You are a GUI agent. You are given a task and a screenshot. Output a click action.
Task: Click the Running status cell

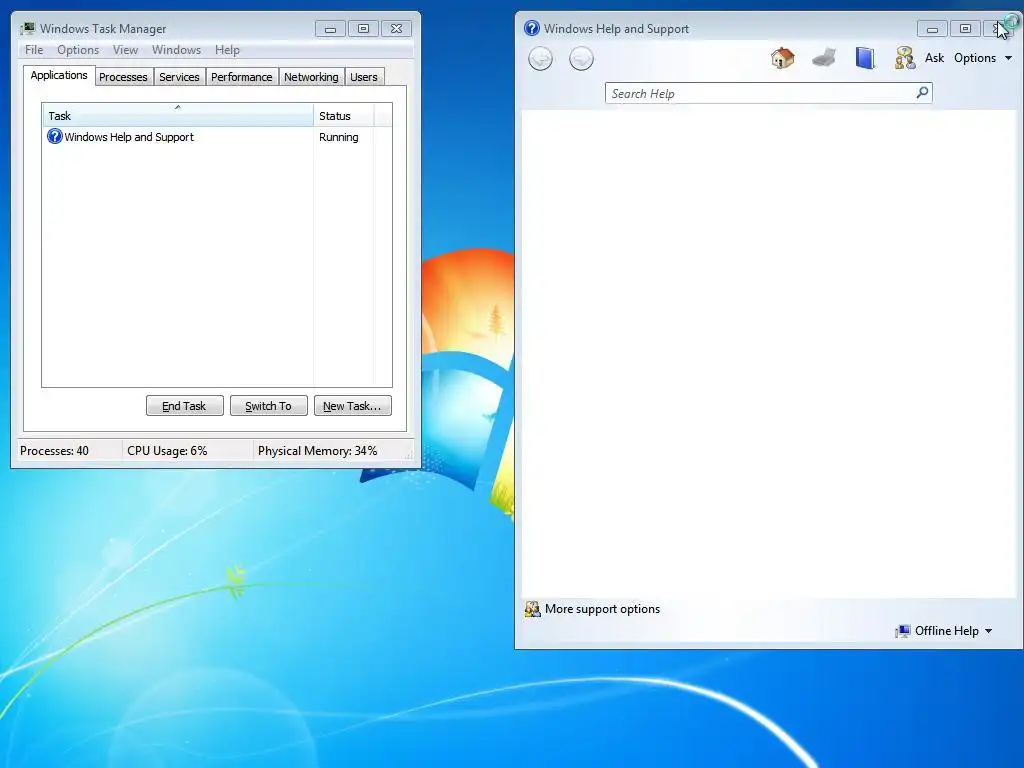point(338,137)
